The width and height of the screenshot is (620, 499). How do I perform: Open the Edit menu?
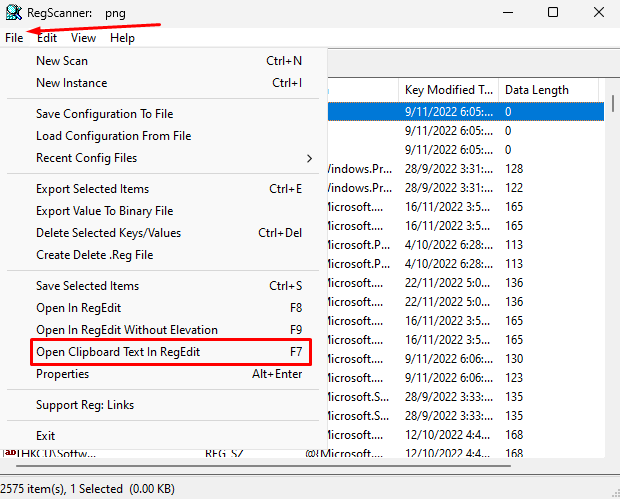tap(47, 38)
